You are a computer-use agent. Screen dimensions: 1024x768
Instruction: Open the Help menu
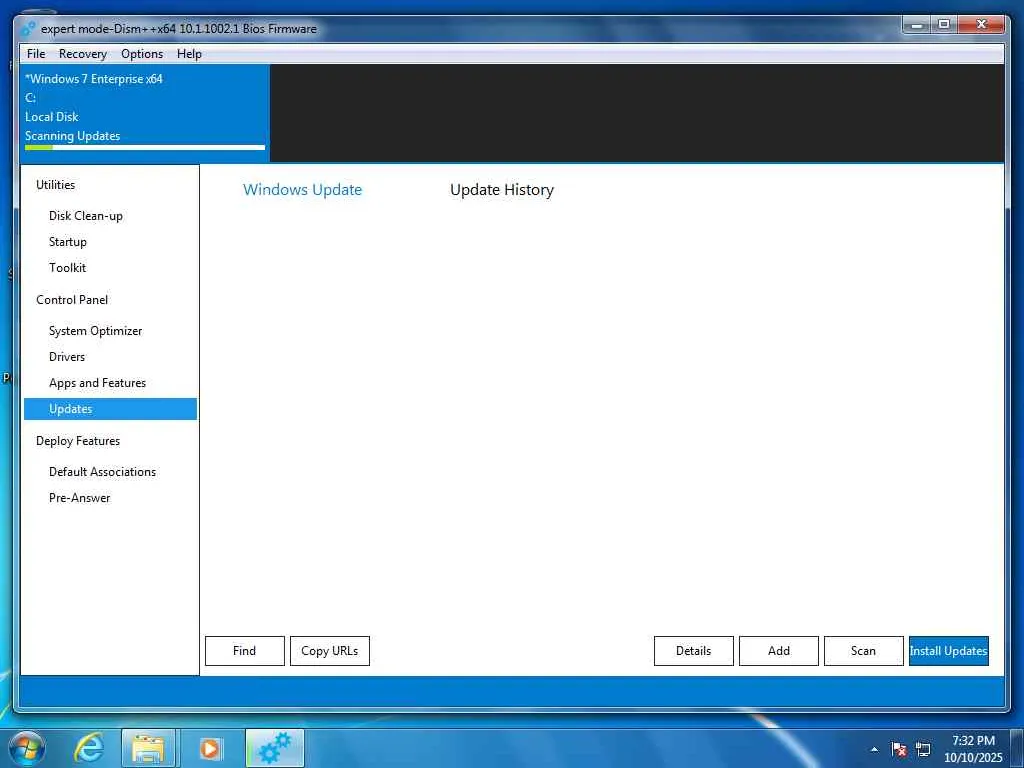[x=189, y=54]
